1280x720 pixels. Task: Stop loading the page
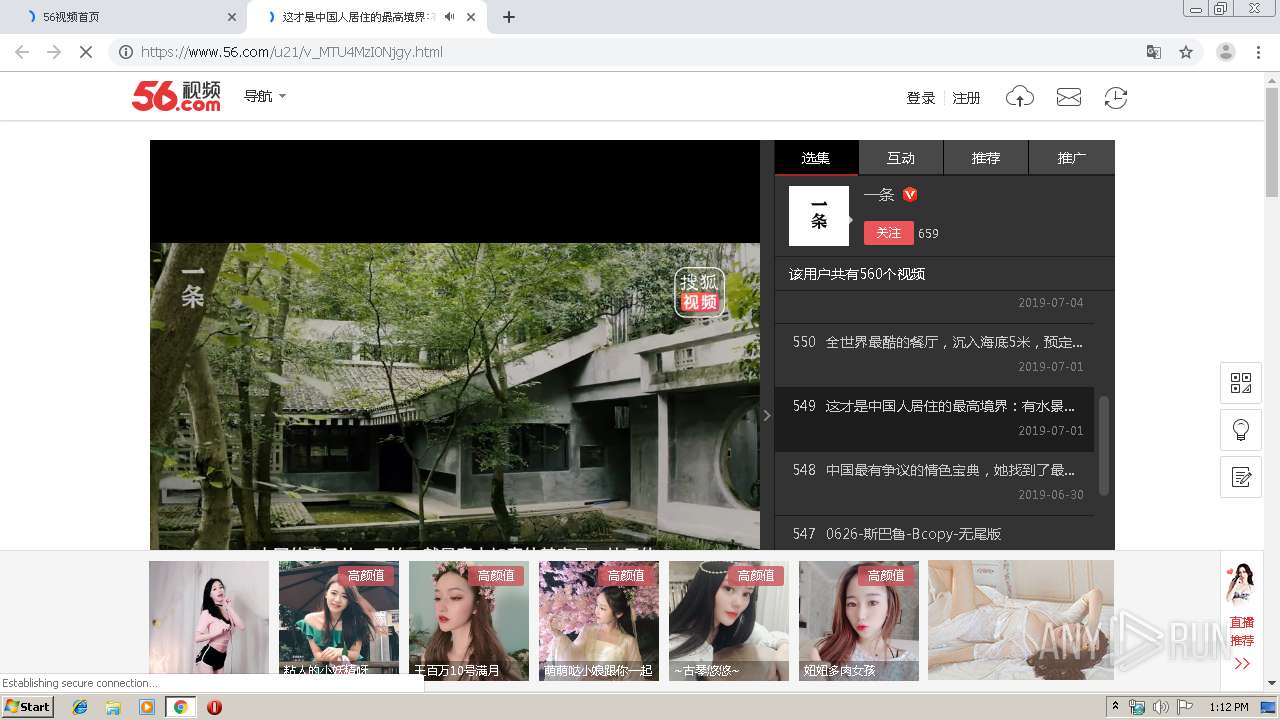coord(86,52)
